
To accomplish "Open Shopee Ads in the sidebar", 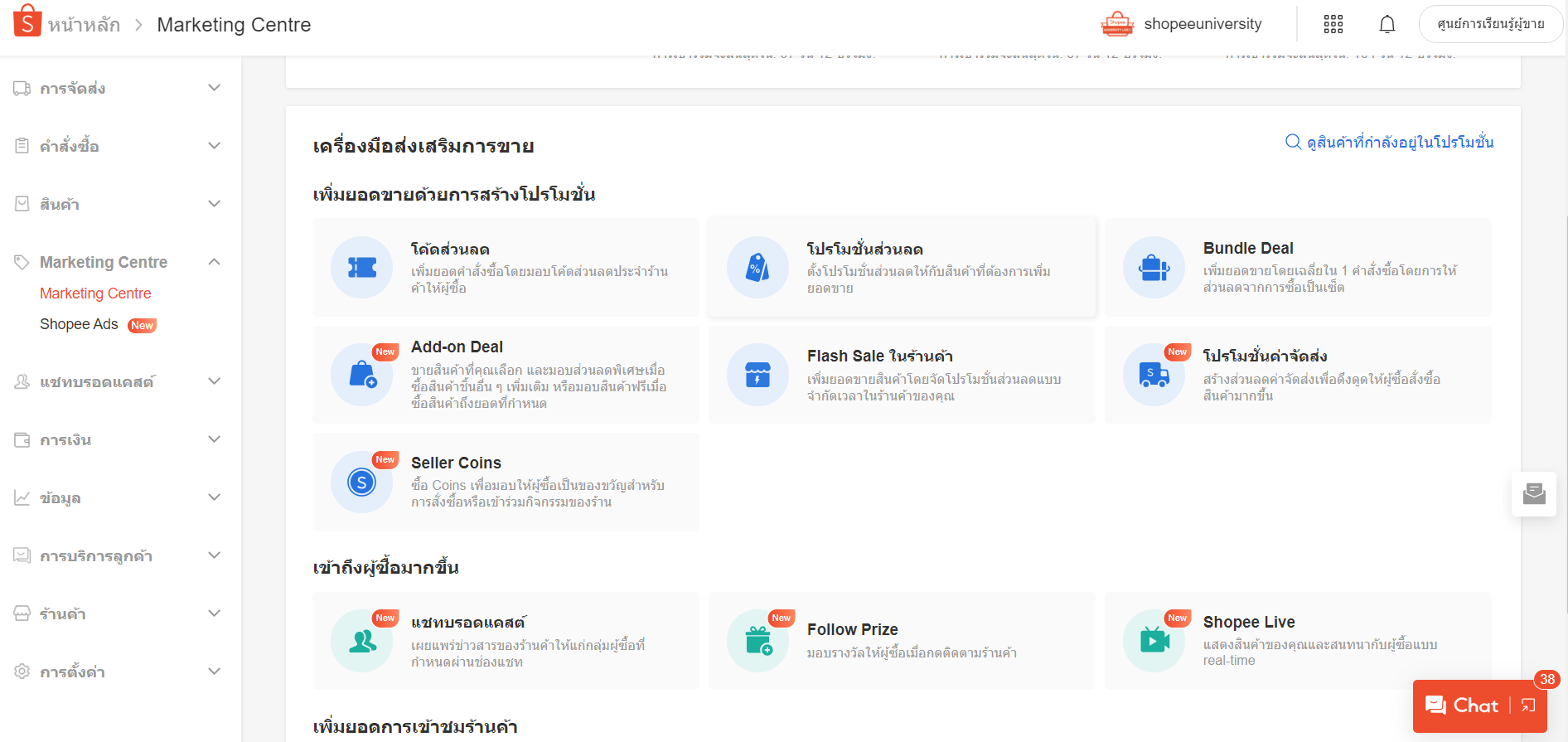I will click(79, 324).
